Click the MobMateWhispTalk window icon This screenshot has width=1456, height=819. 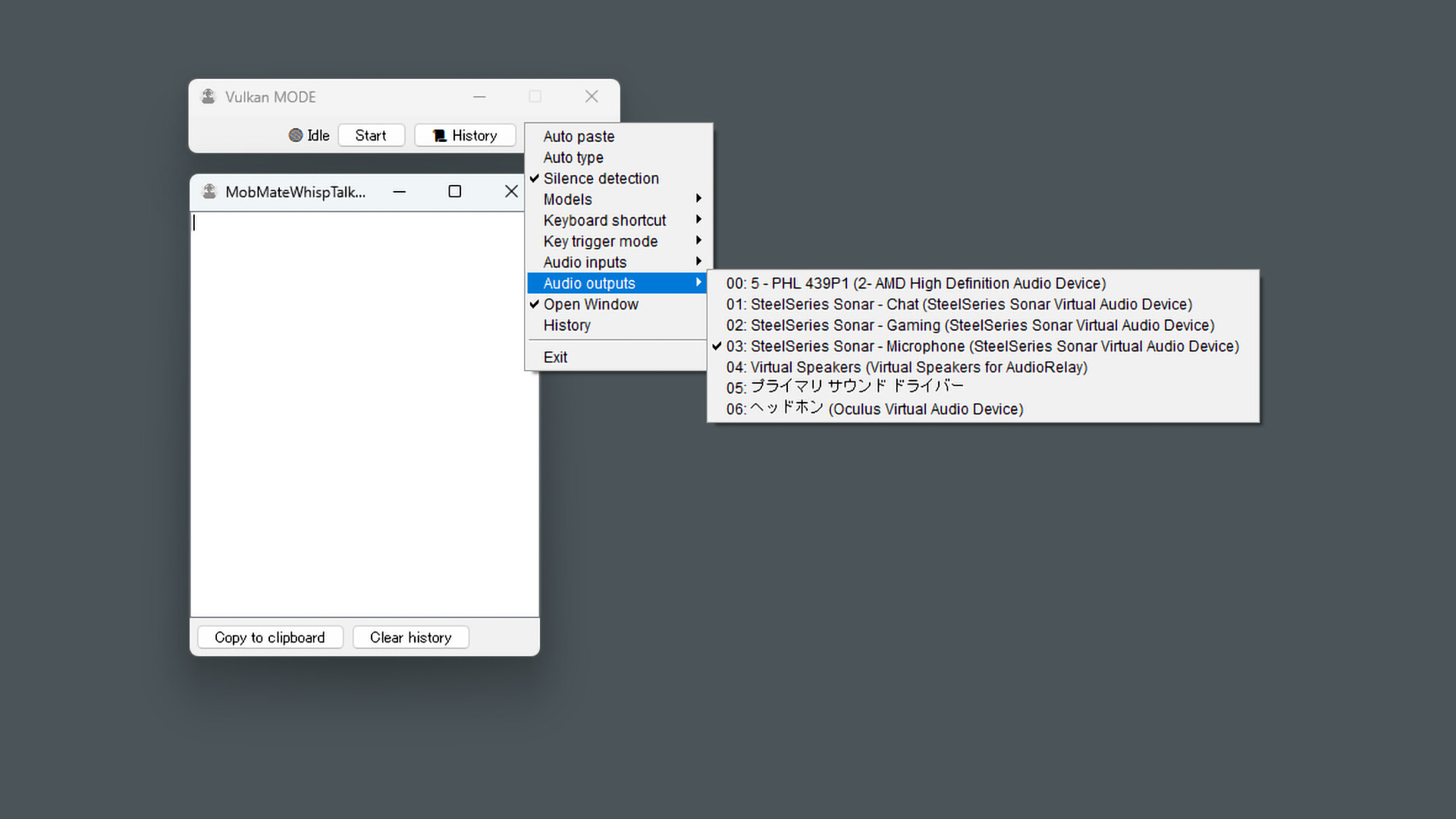point(209,191)
